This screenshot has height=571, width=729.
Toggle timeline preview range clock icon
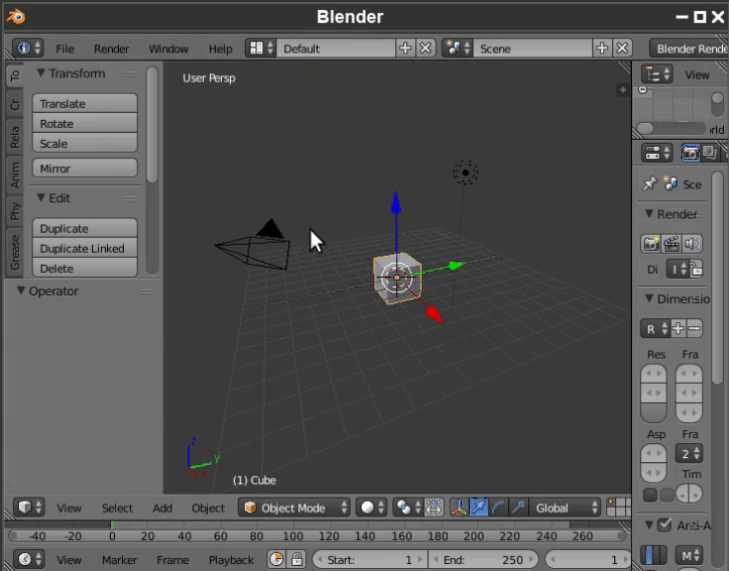point(277,559)
